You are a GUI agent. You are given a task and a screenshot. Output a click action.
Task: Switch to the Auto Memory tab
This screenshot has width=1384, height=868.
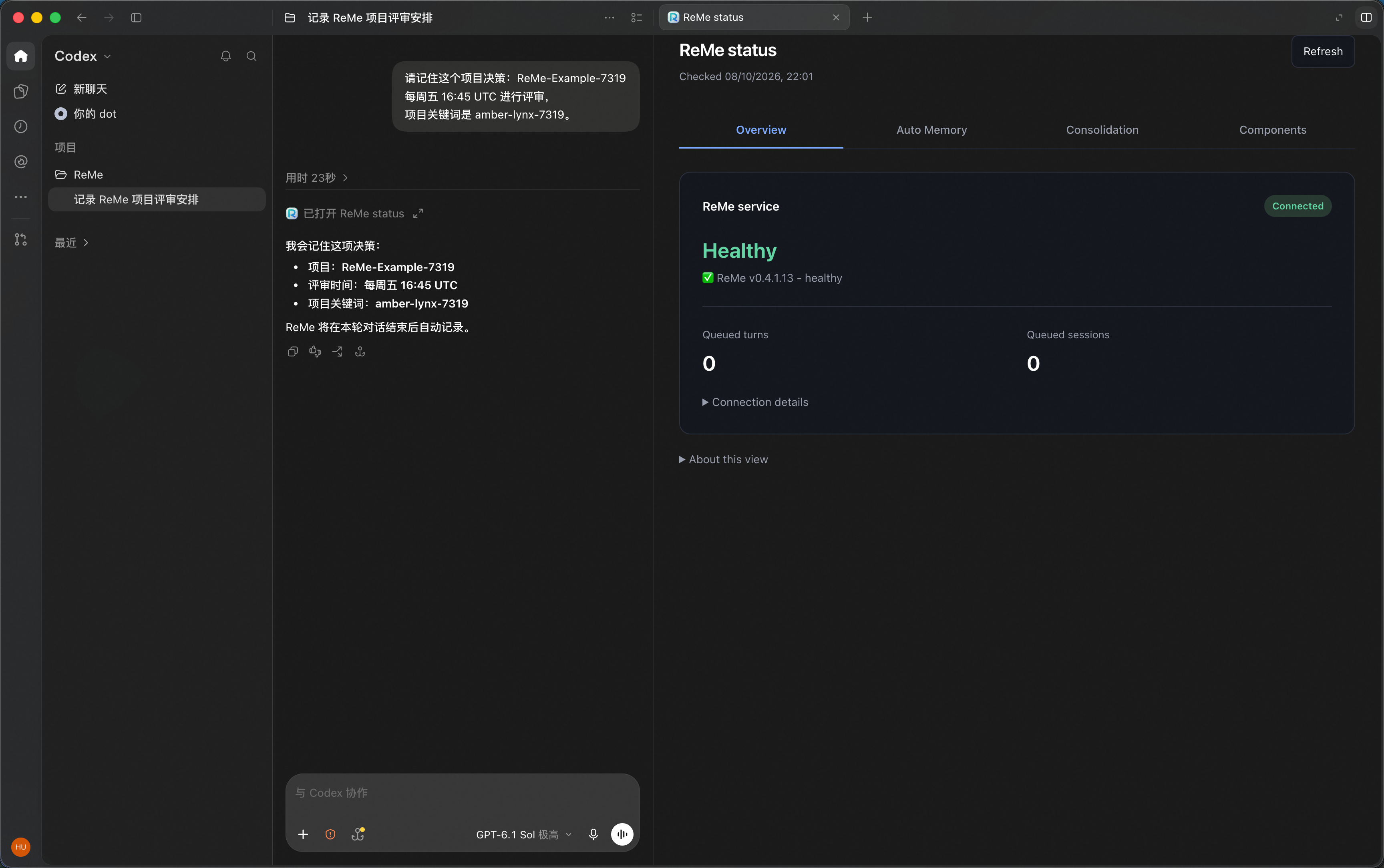(x=931, y=130)
